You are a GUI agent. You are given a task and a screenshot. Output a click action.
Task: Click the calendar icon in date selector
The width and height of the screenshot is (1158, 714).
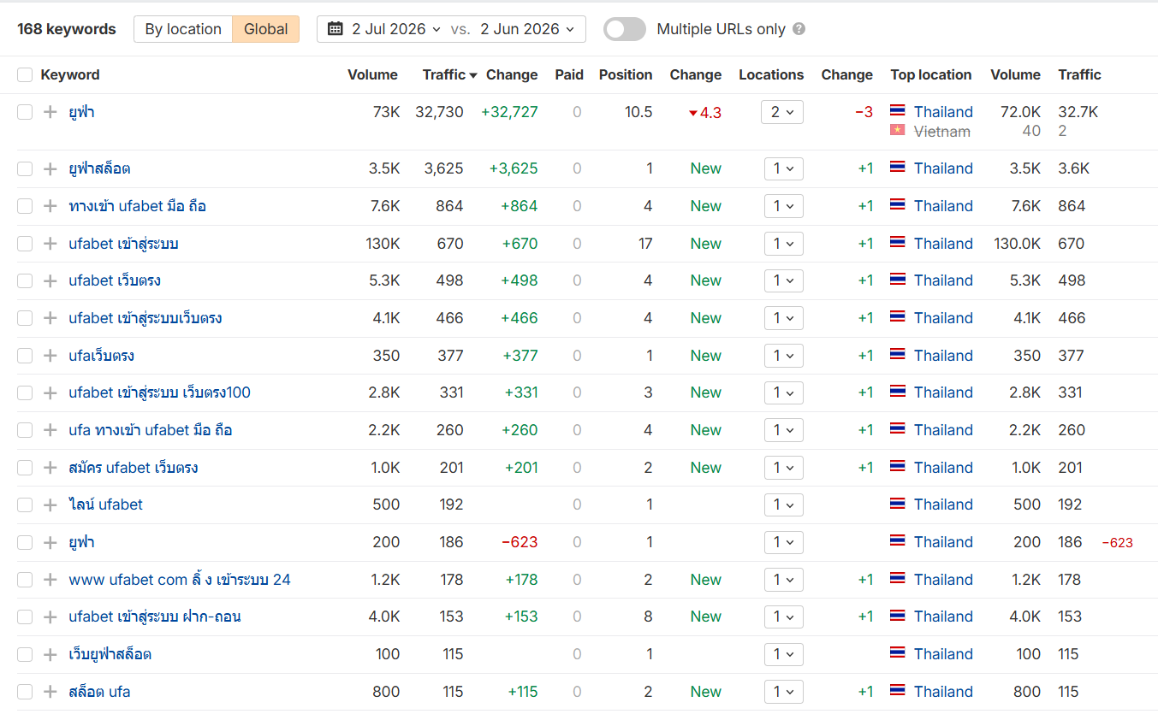(335, 29)
